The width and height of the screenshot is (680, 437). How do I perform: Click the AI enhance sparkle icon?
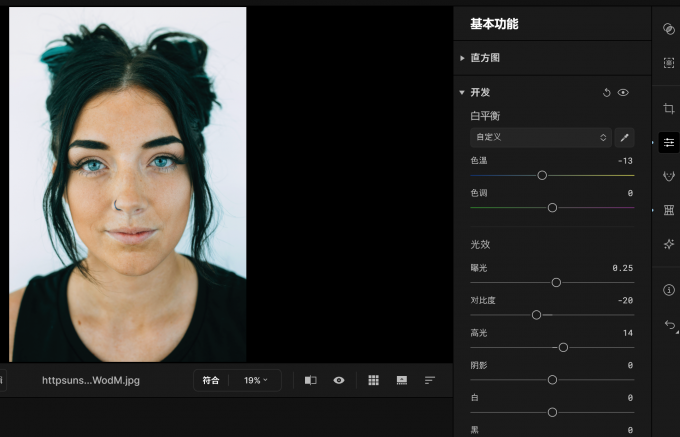[x=669, y=244]
